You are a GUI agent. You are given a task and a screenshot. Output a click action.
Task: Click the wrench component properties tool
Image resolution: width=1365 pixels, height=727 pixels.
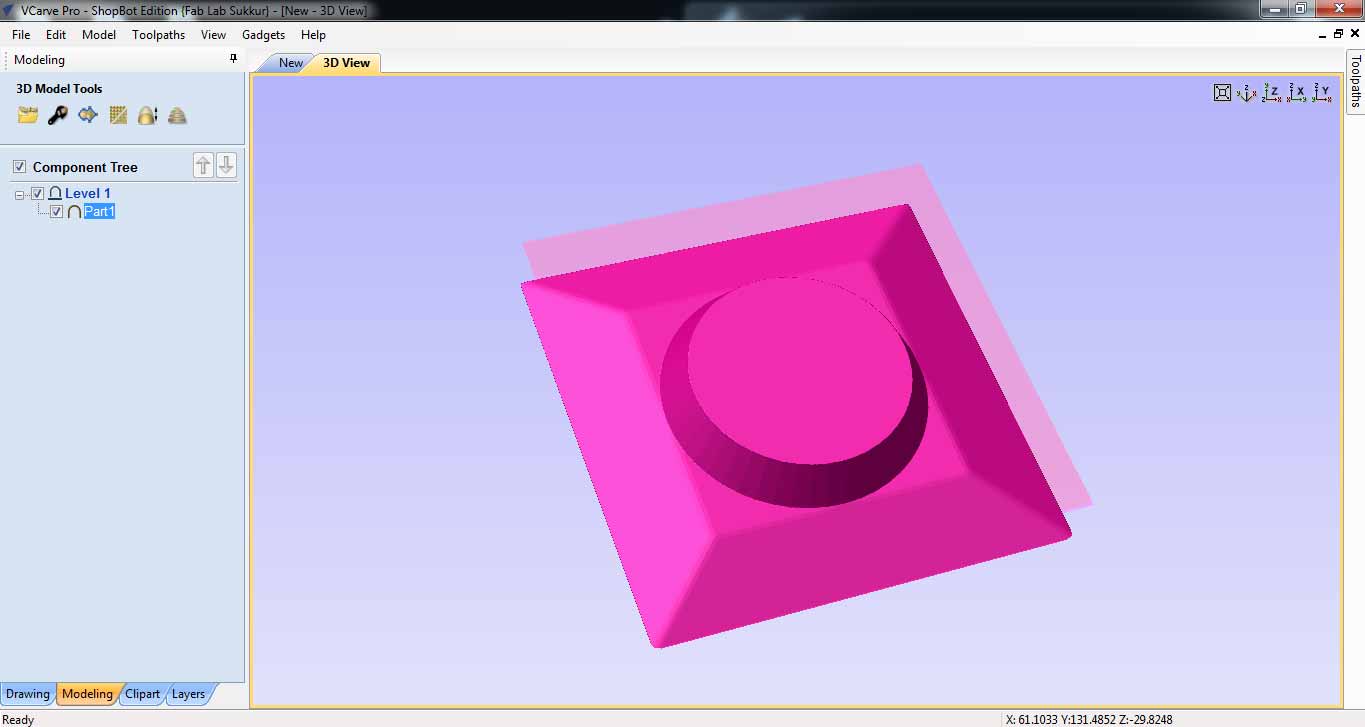tap(58, 115)
